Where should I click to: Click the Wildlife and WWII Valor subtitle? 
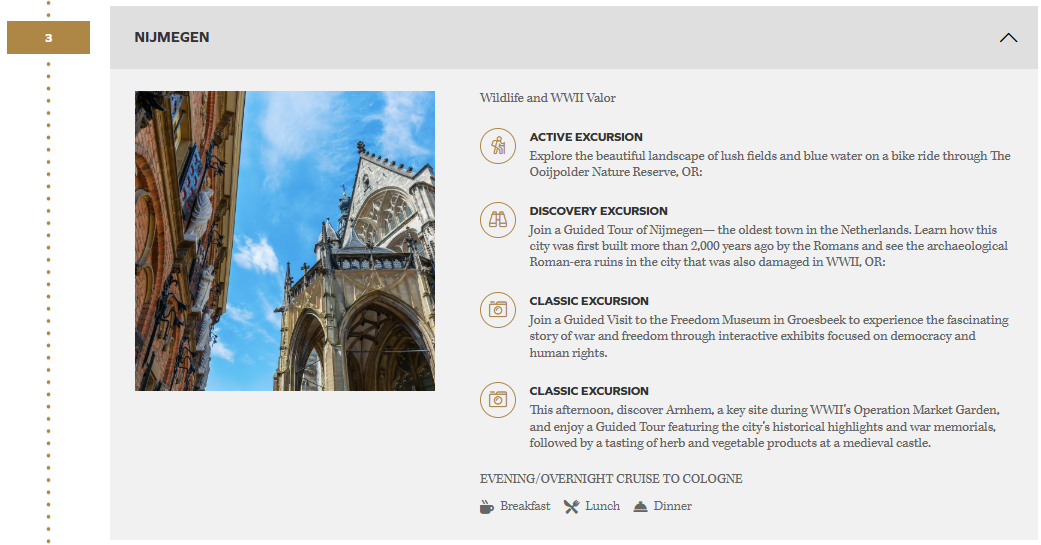(548, 98)
